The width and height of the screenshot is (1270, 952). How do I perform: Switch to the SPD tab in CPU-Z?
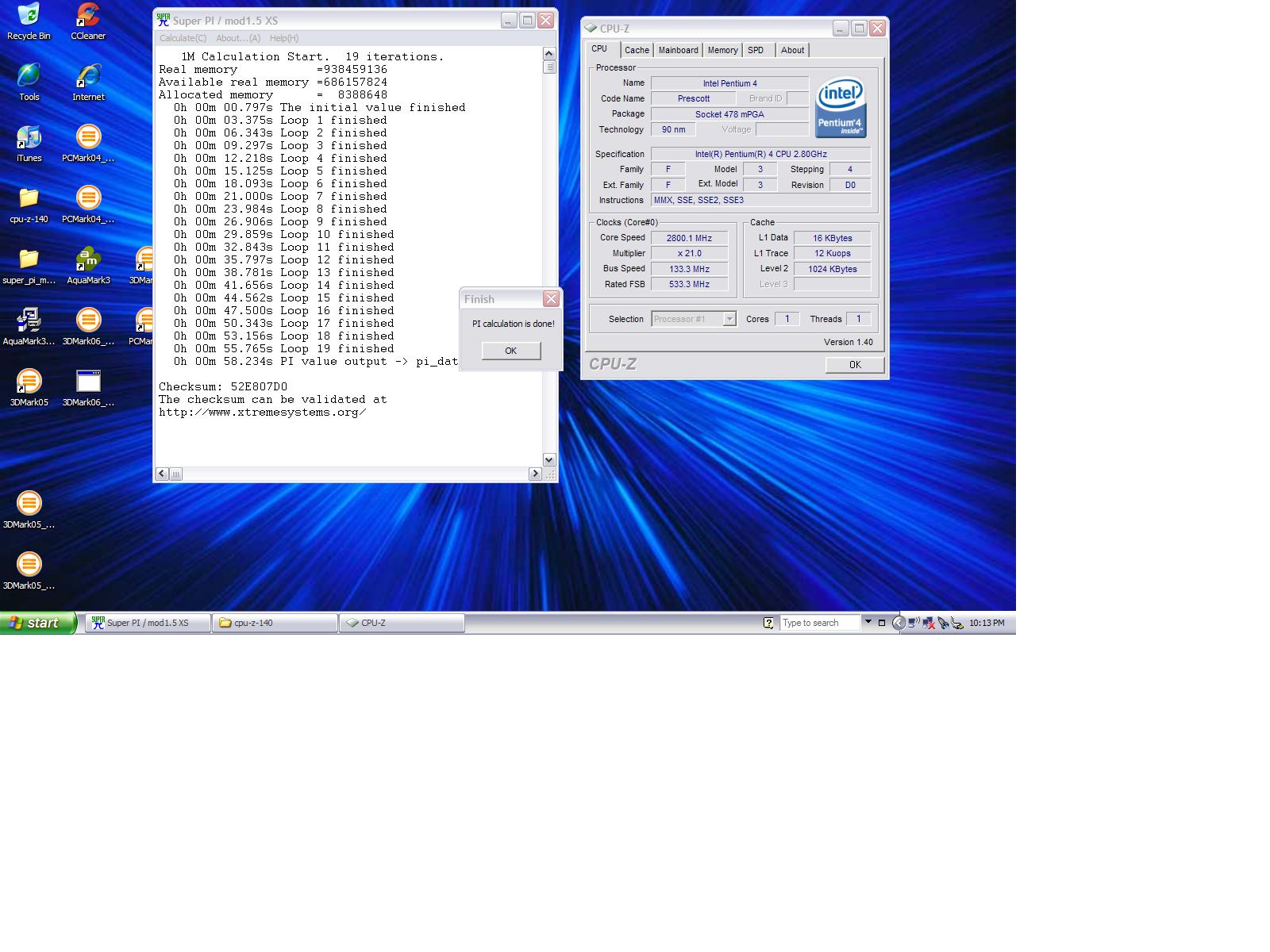tap(756, 50)
